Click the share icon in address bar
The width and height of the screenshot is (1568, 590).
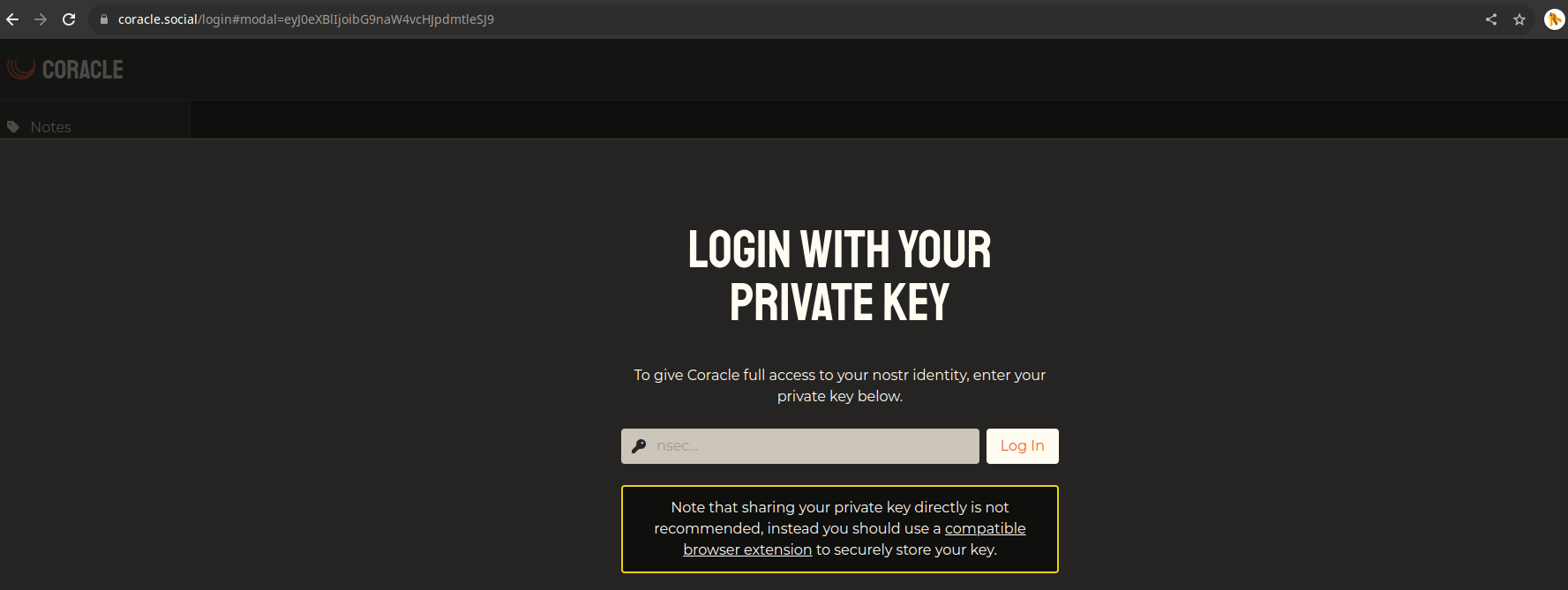point(1491,19)
